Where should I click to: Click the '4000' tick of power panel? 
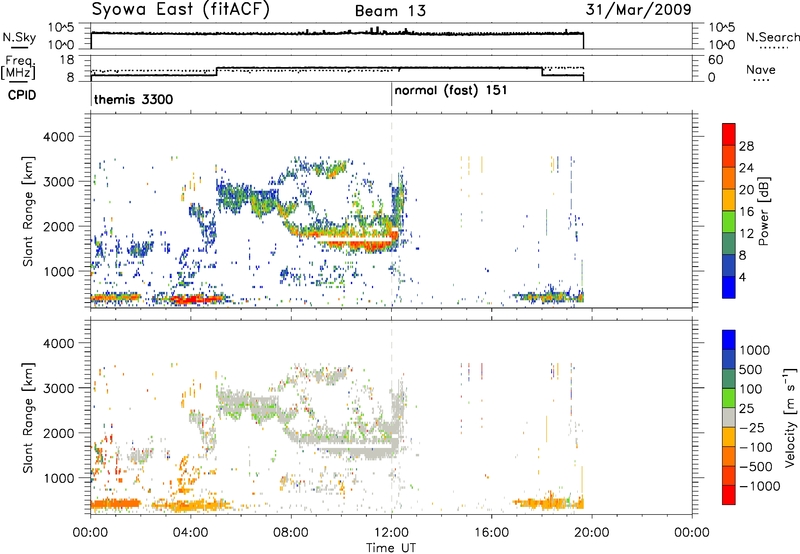coord(58,137)
